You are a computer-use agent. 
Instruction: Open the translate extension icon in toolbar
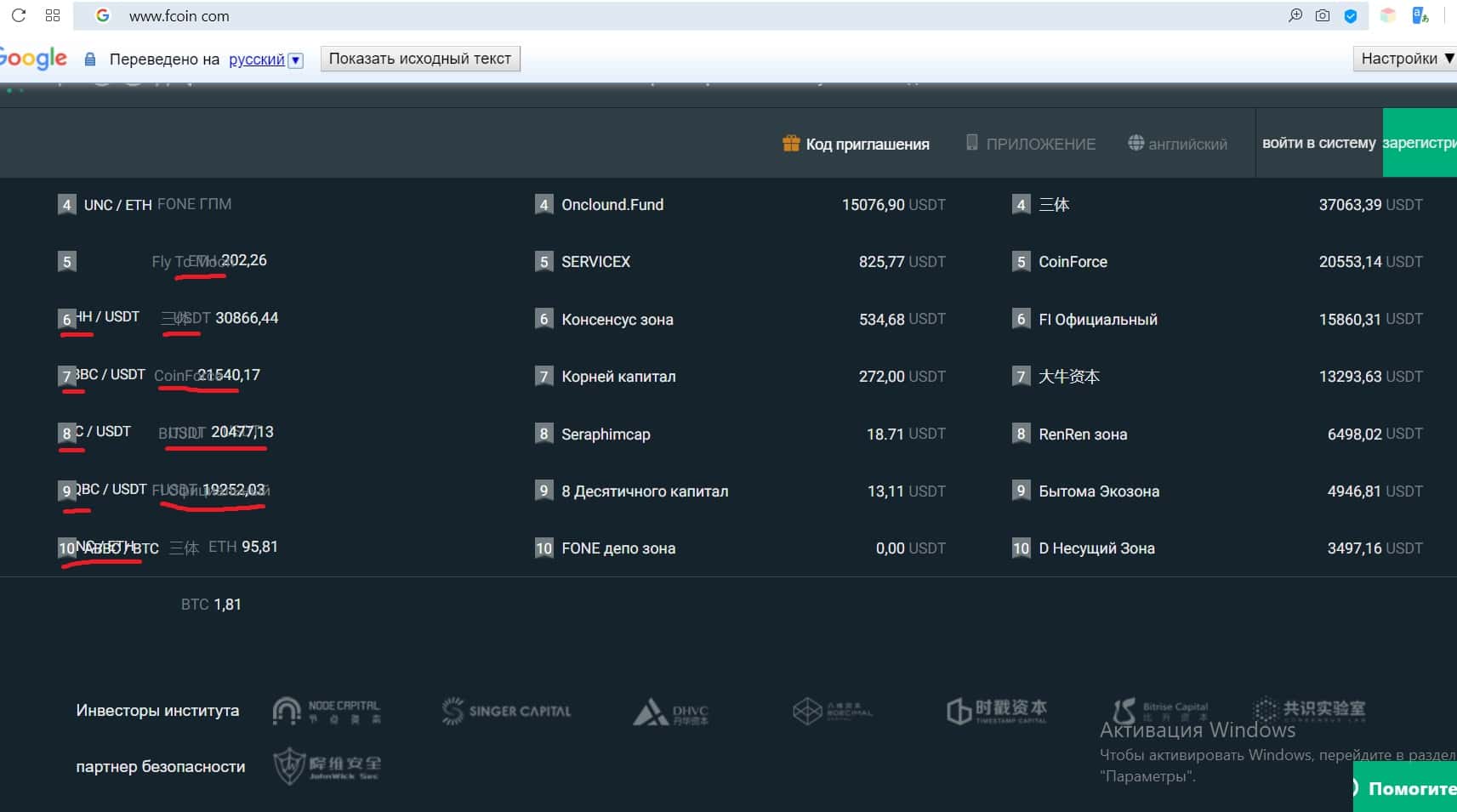pyautogui.click(x=1420, y=15)
